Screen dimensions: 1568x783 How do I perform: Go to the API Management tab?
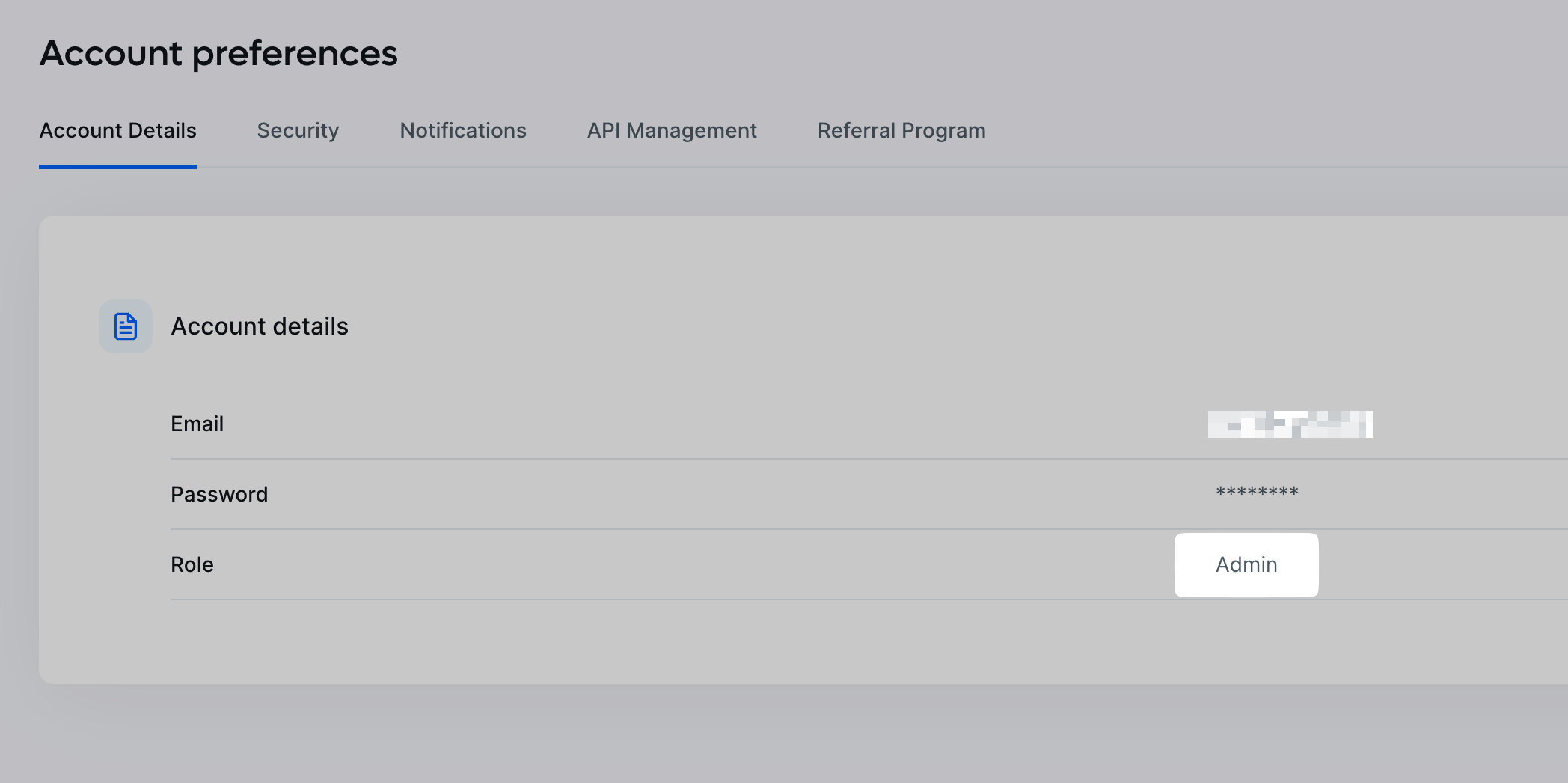click(672, 130)
